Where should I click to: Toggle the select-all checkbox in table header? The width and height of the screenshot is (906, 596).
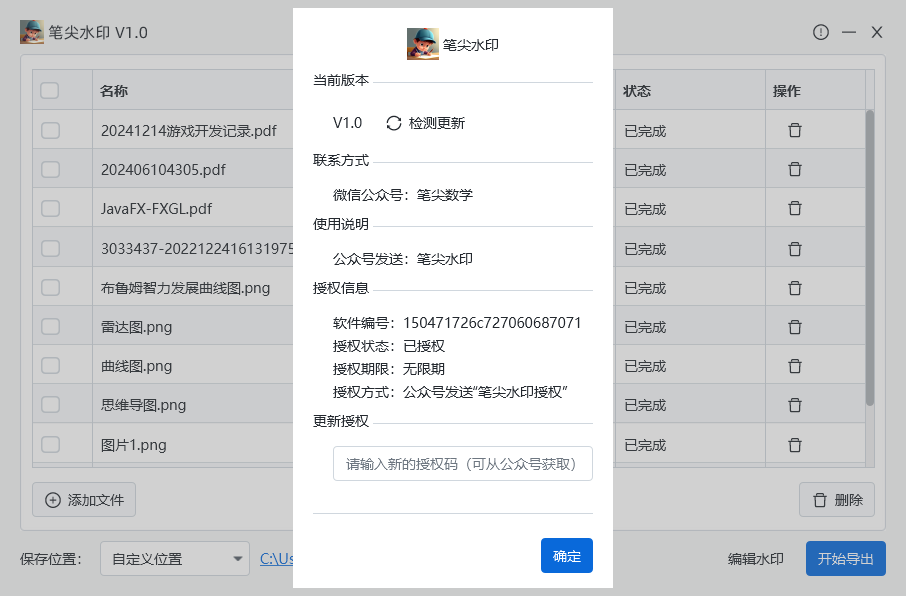(x=50, y=90)
